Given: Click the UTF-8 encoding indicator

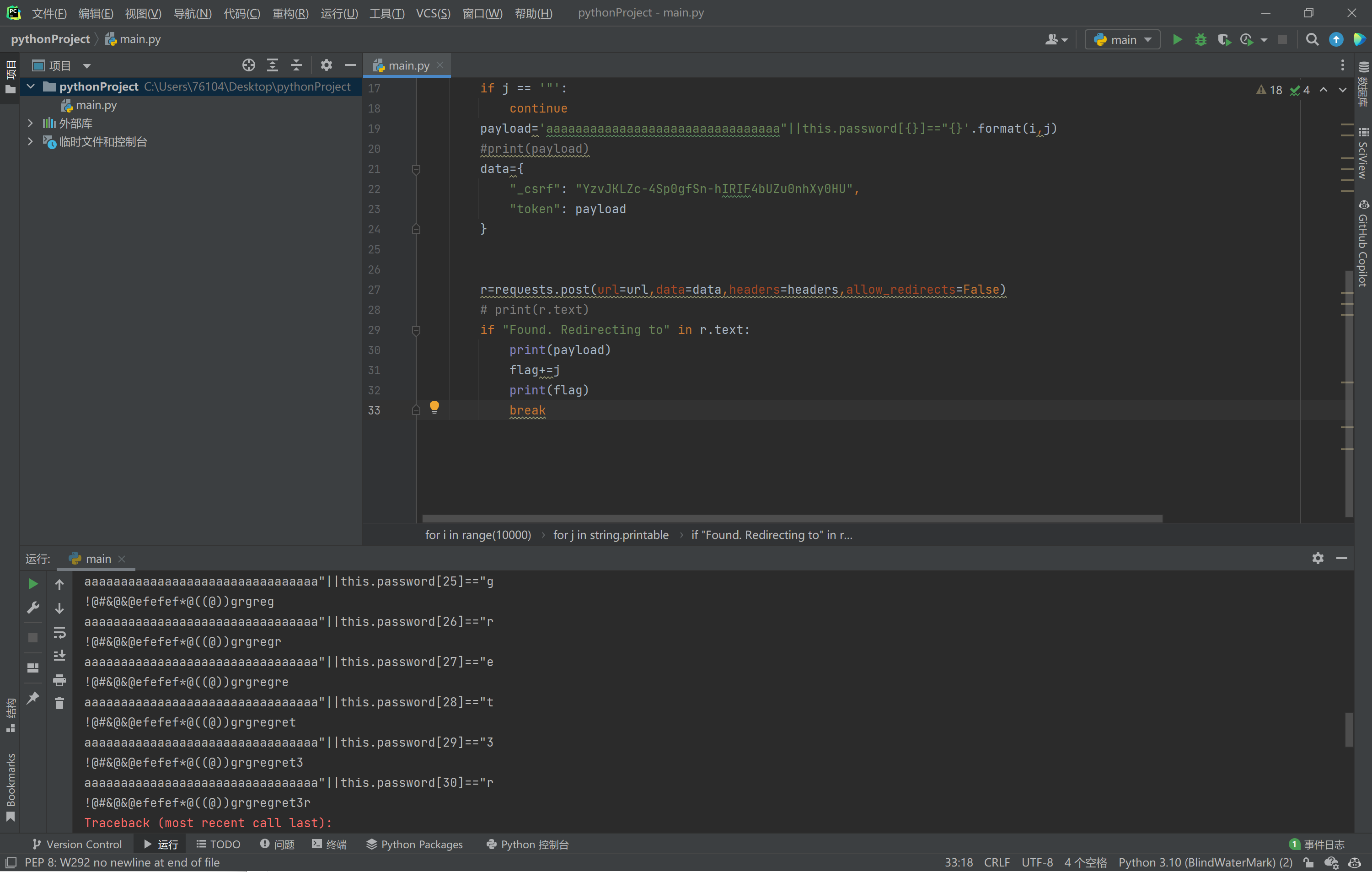Looking at the screenshot, I should (1037, 863).
